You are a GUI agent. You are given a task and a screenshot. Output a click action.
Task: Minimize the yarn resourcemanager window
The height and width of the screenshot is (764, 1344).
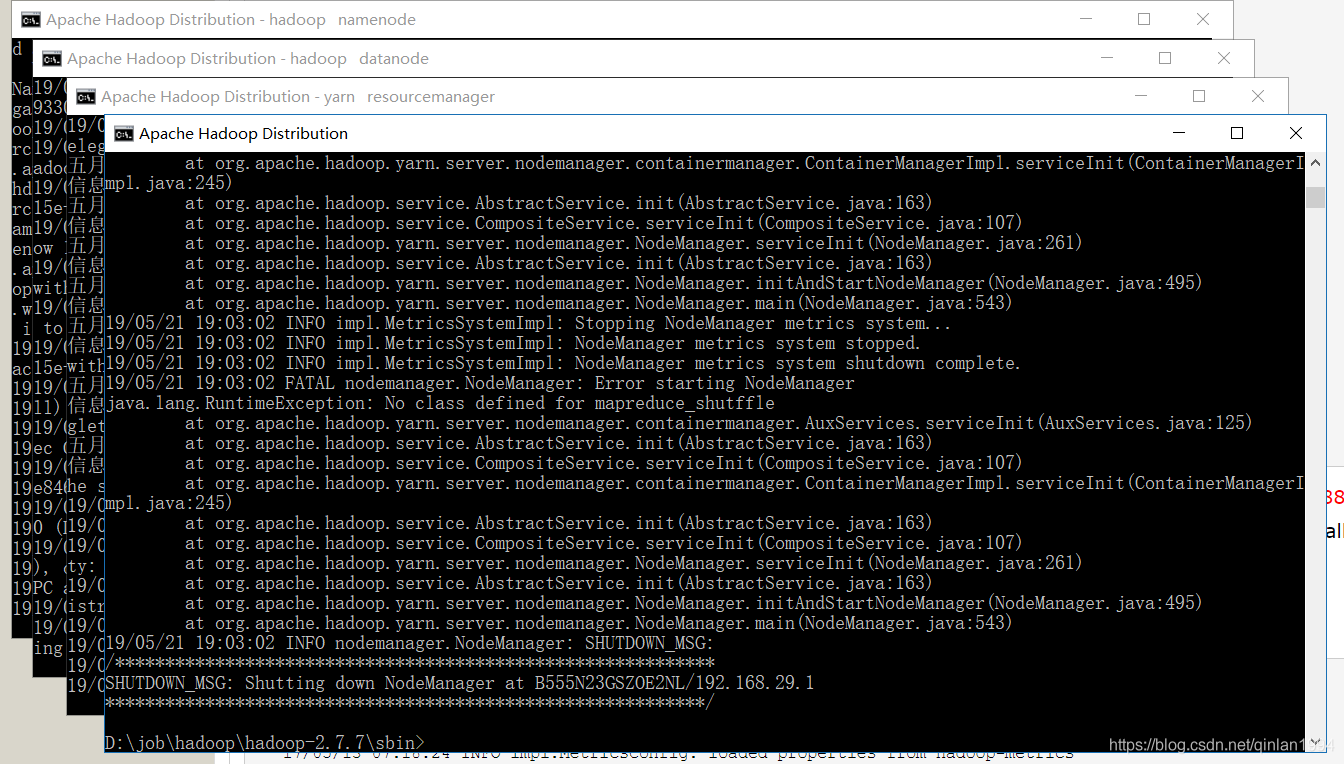(x=1140, y=97)
